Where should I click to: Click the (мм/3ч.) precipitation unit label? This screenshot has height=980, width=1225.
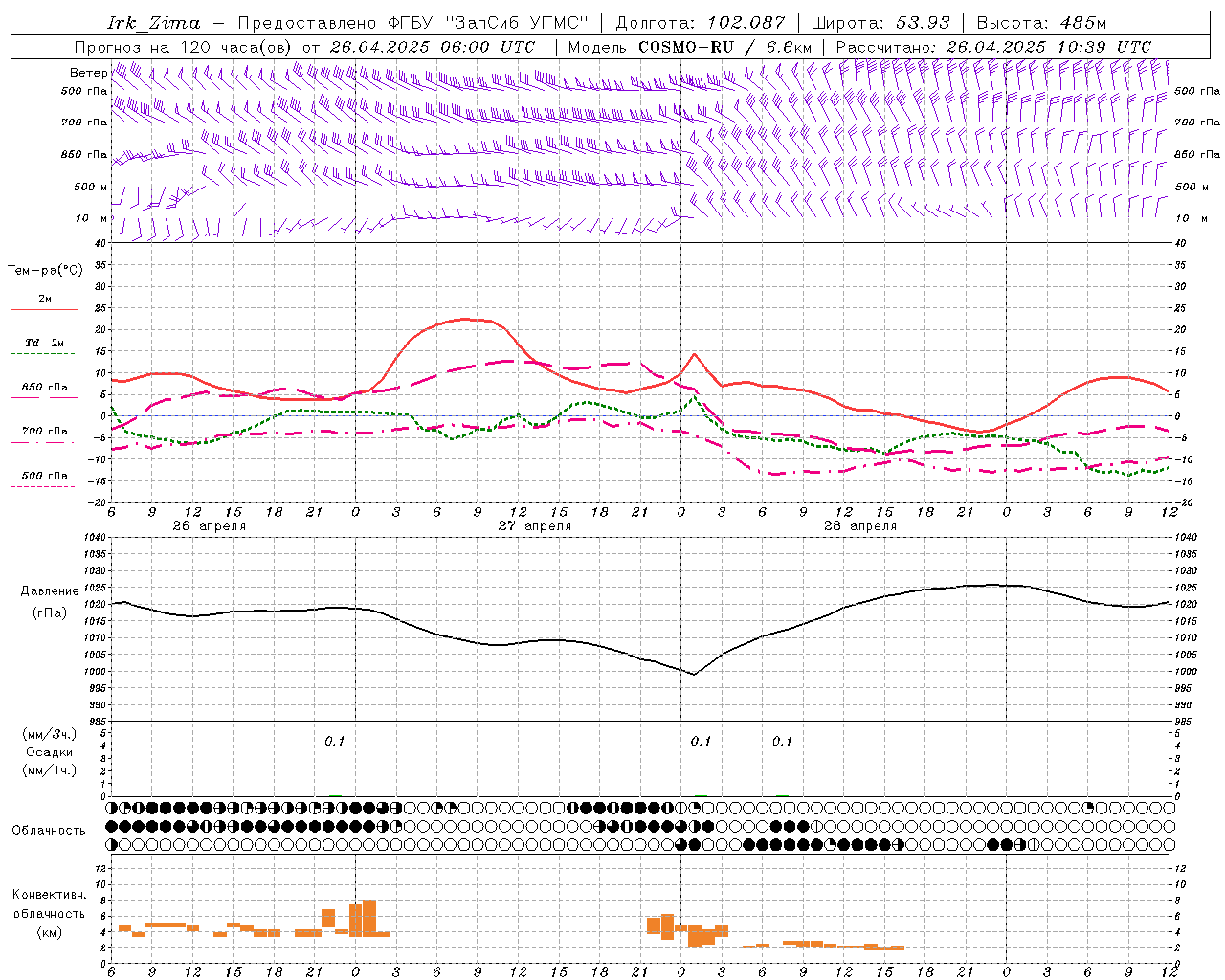click(49, 734)
